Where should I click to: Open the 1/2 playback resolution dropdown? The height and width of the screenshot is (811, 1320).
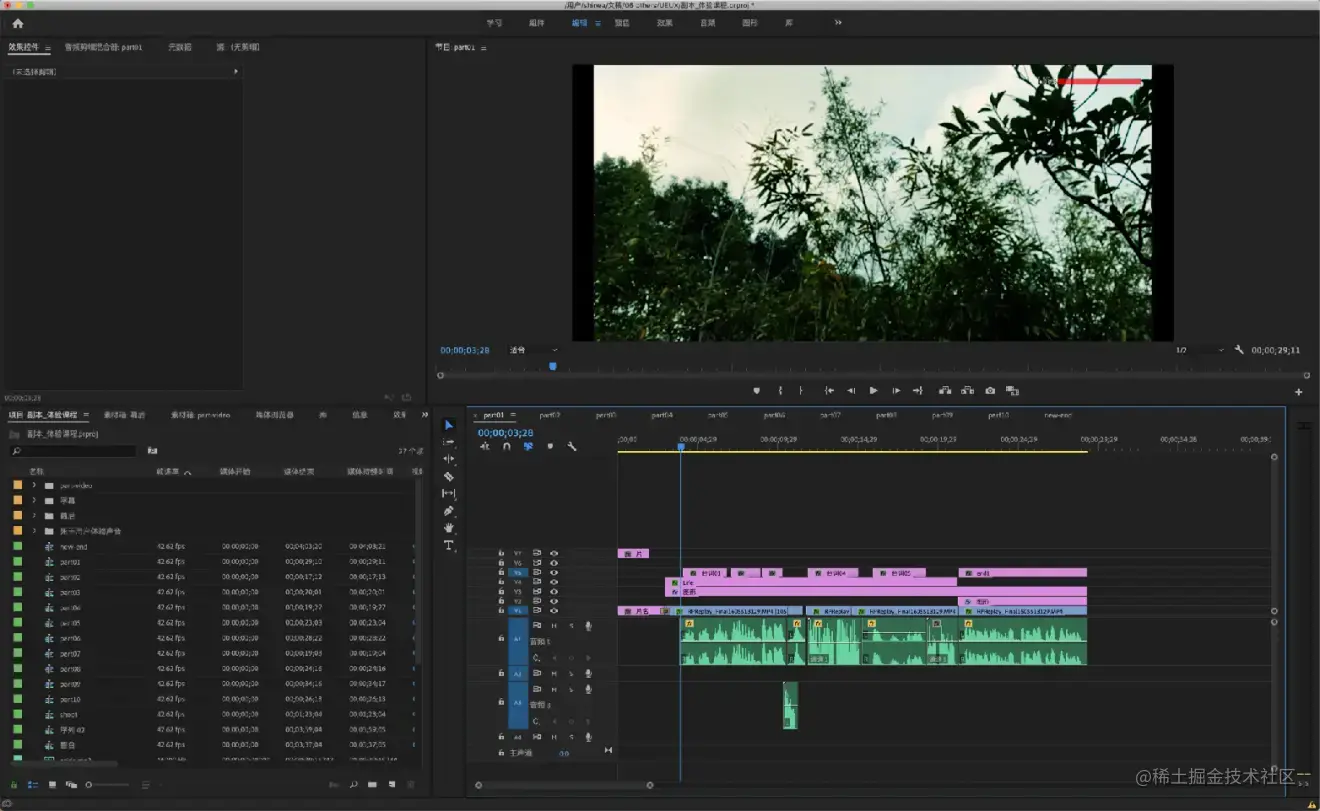point(1200,350)
